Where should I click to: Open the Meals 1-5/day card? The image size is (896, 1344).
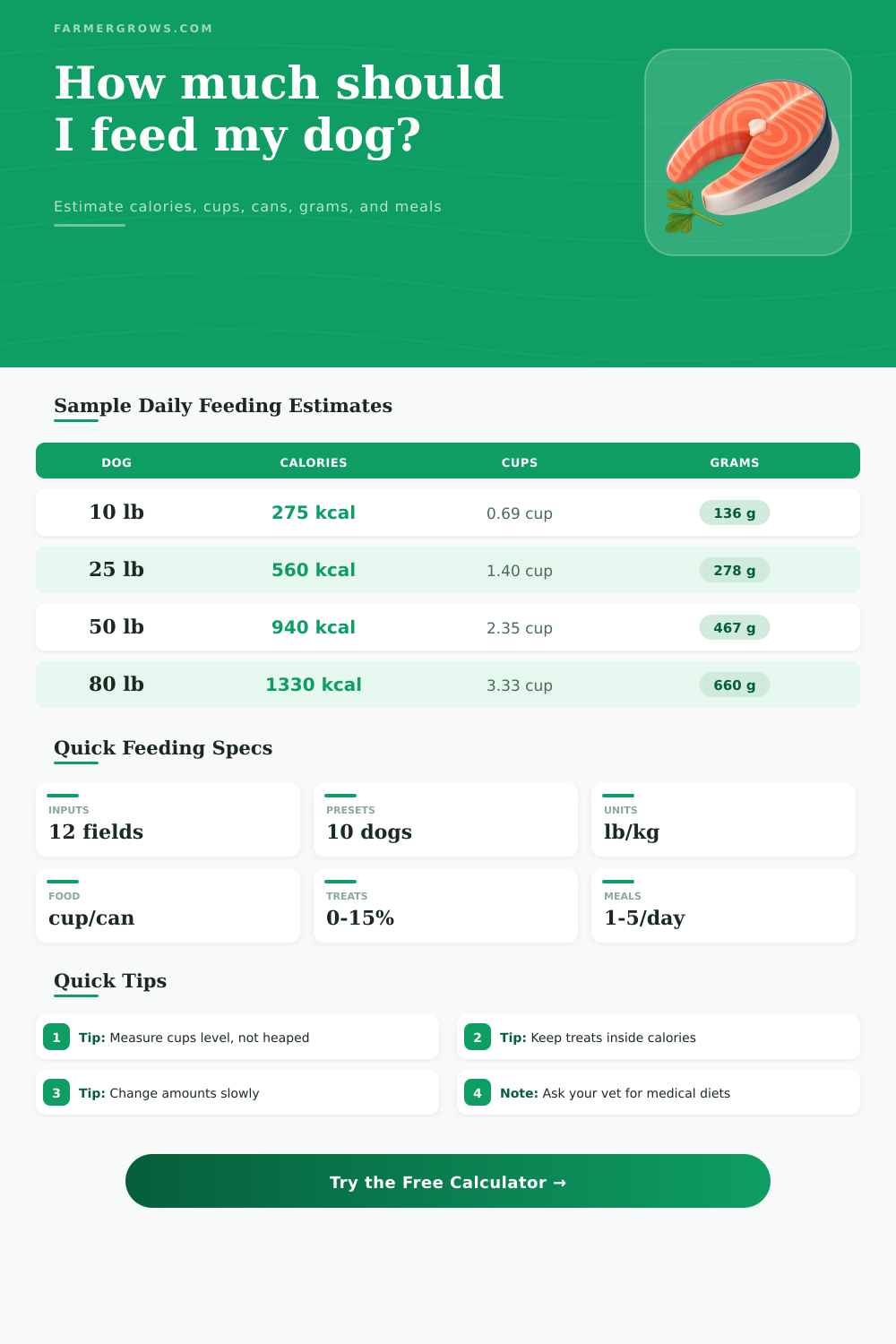click(x=723, y=906)
